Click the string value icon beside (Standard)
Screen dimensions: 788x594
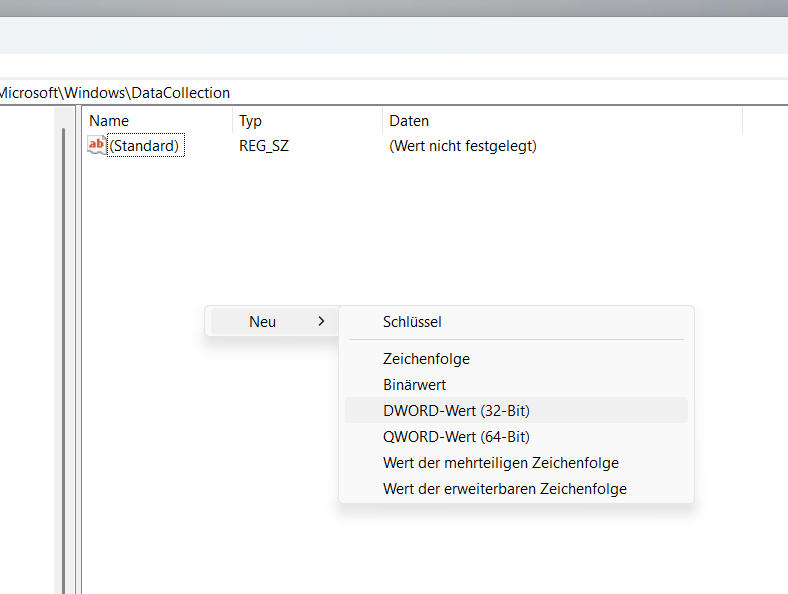click(x=96, y=146)
